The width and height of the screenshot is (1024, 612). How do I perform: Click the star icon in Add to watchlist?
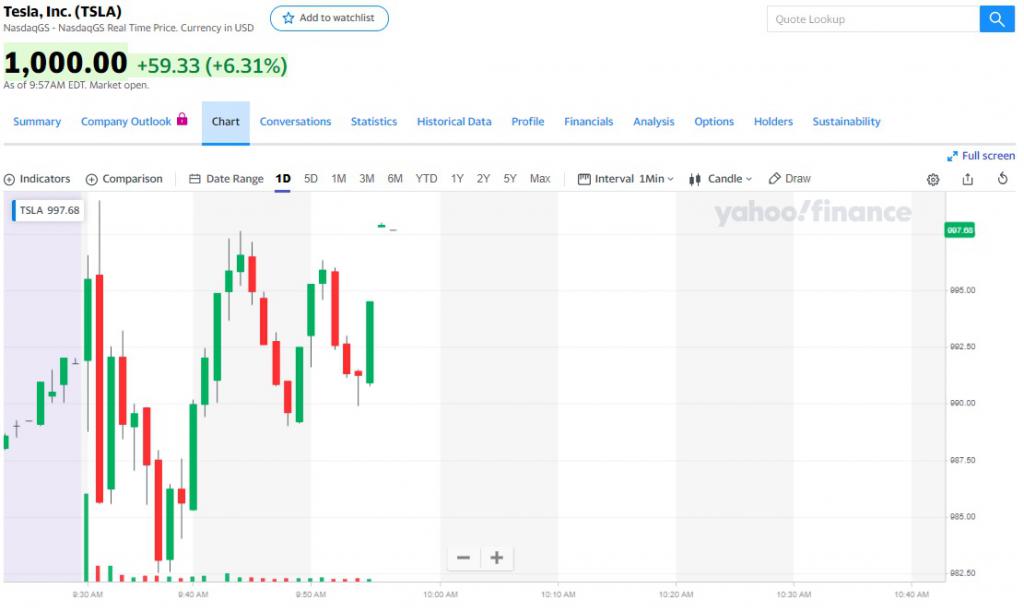288,18
